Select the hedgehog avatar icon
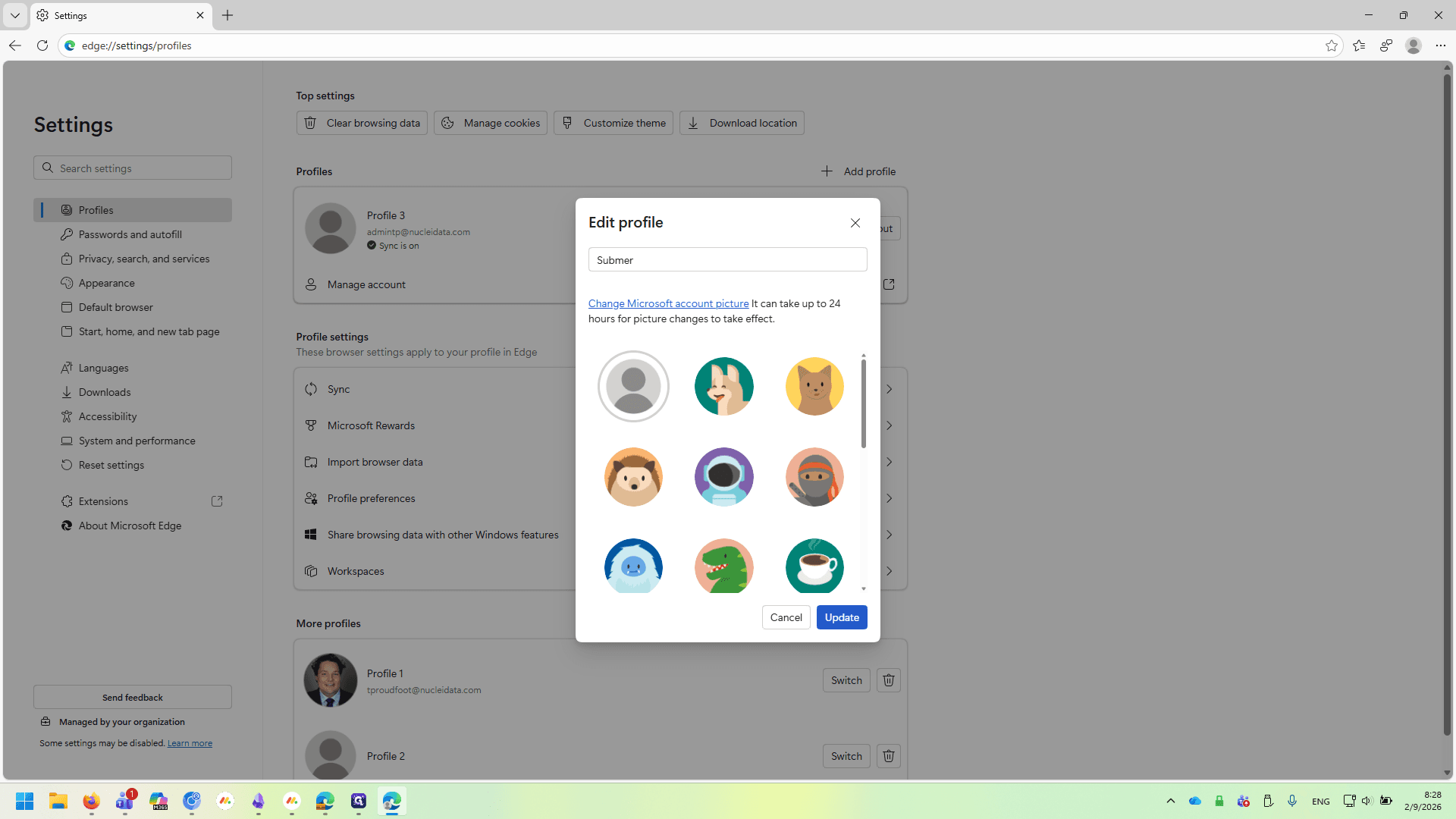The image size is (1456, 819). click(x=633, y=477)
